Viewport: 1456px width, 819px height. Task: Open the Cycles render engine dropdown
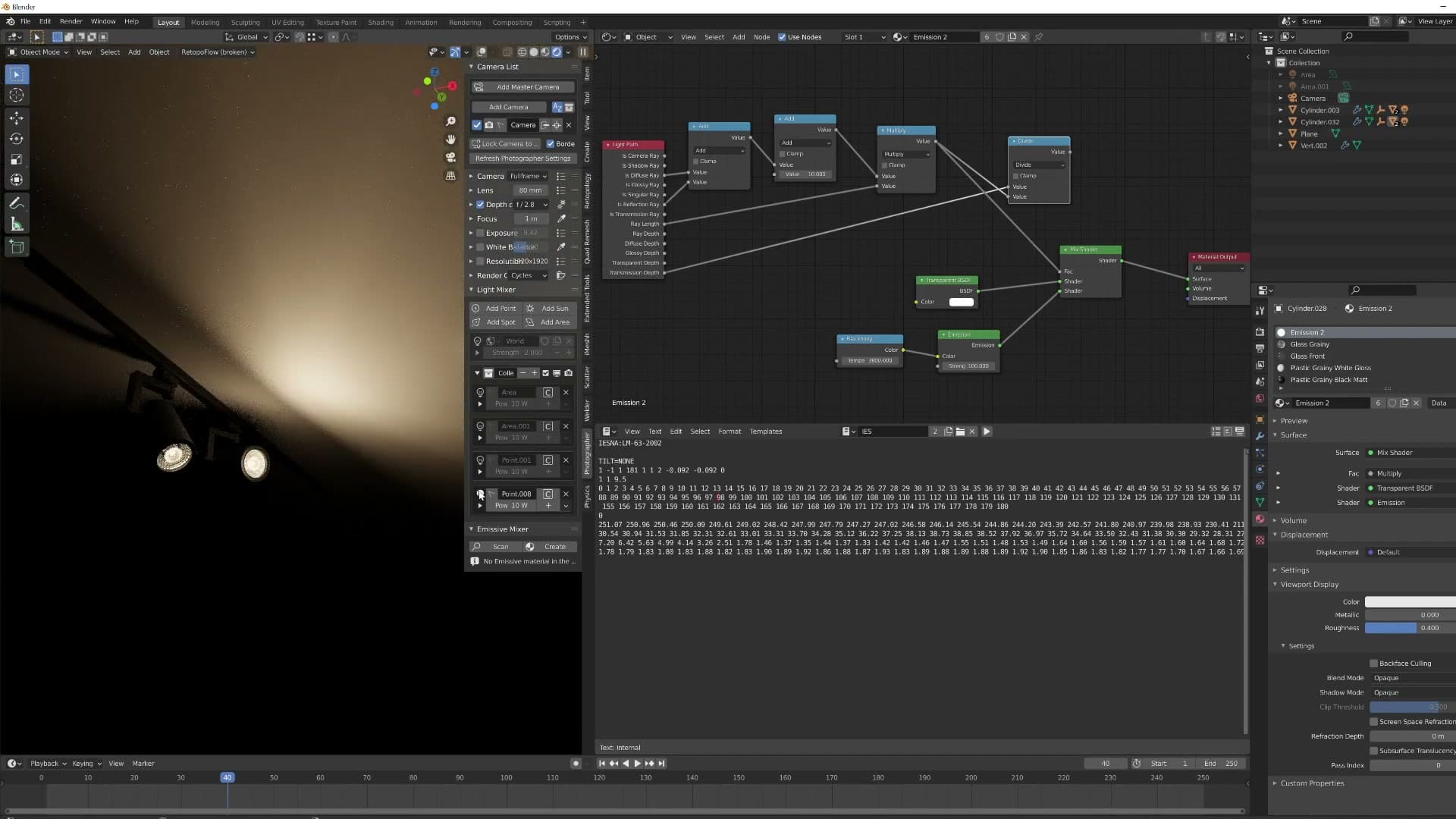click(x=528, y=276)
